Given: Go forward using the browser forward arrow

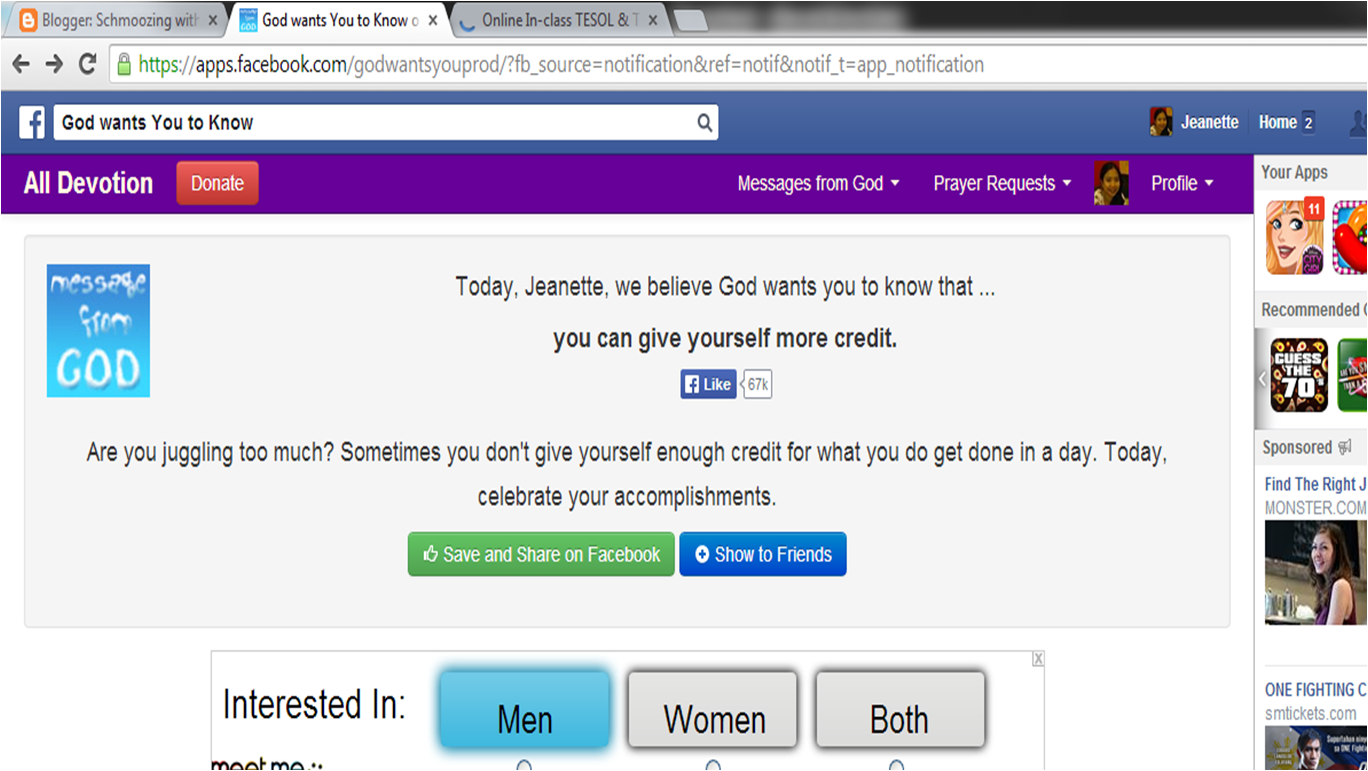Looking at the screenshot, I should (54, 64).
